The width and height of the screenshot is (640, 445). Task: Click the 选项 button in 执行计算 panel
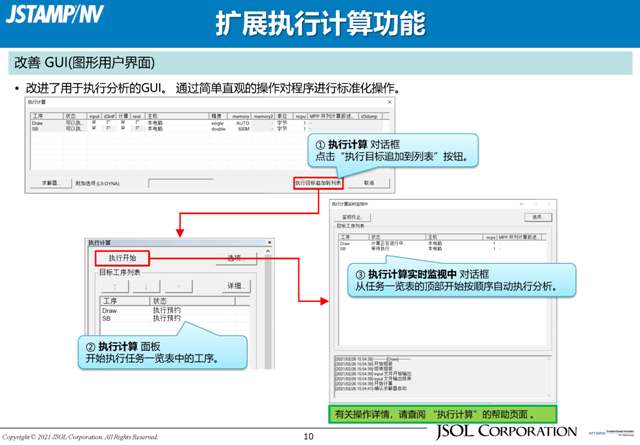tap(235, 258)
